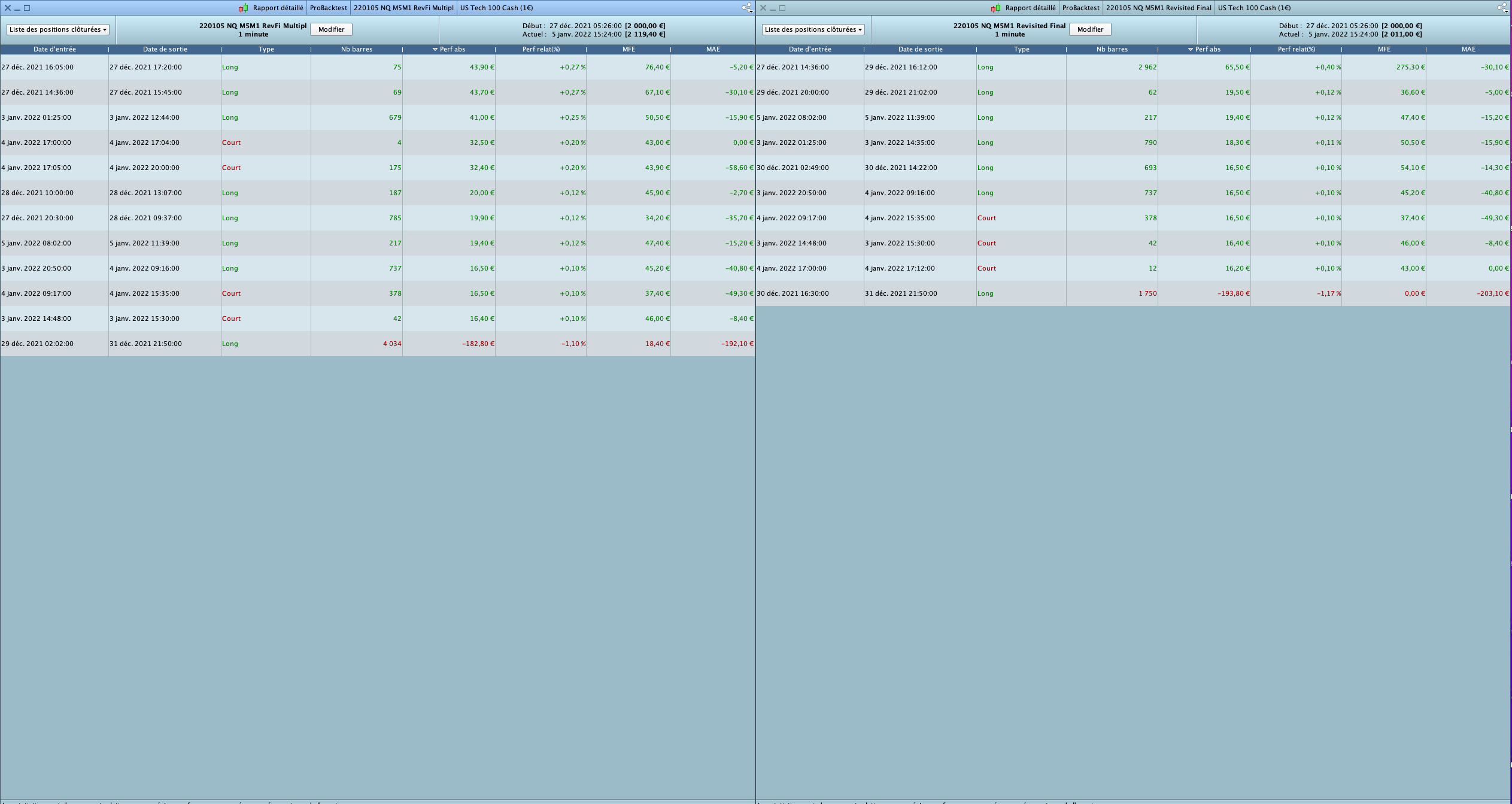The width and height of the screenshot is (1512, 804).
Task: Click share icon in RevFi Multipl window
Action: [x=746, y=8]
